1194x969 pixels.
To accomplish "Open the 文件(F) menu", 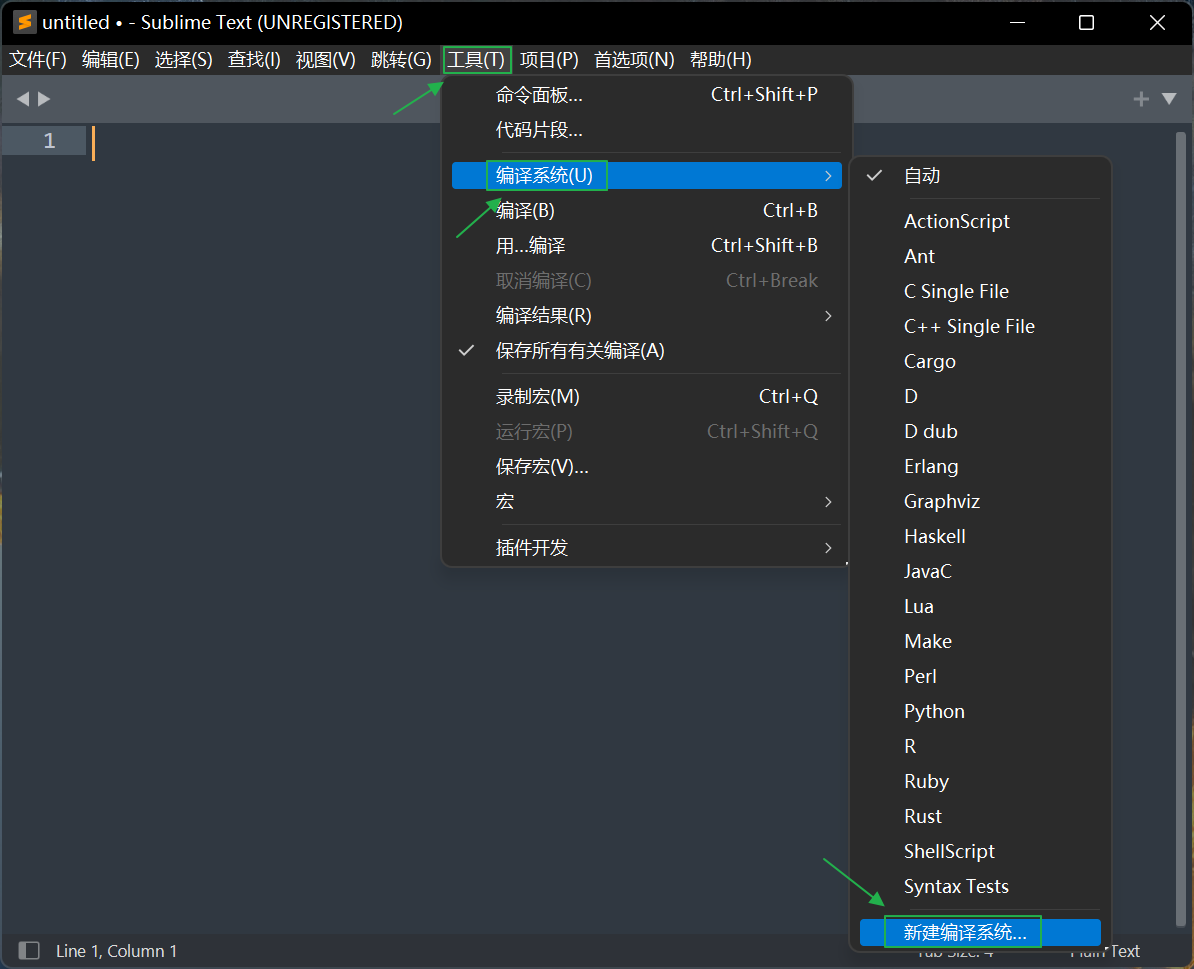I will coord(38,59).
